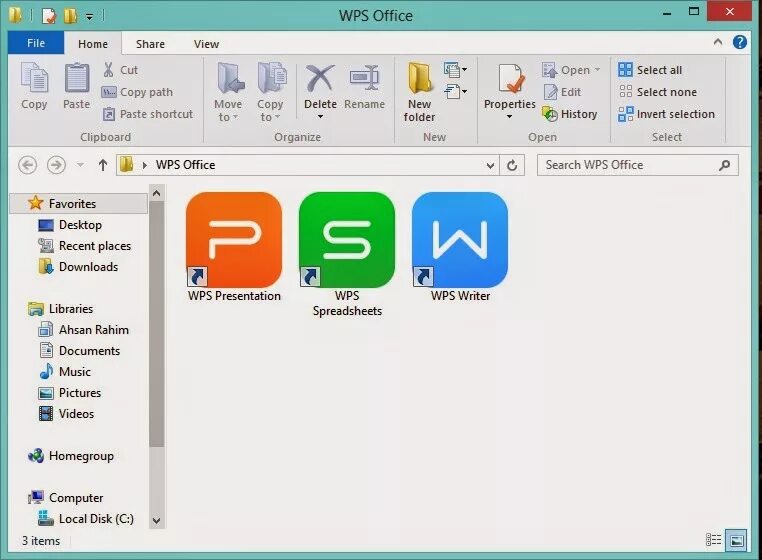Select Computer in the navigation pane
Viewport: 762px width, 560px height.
point(66,498)
